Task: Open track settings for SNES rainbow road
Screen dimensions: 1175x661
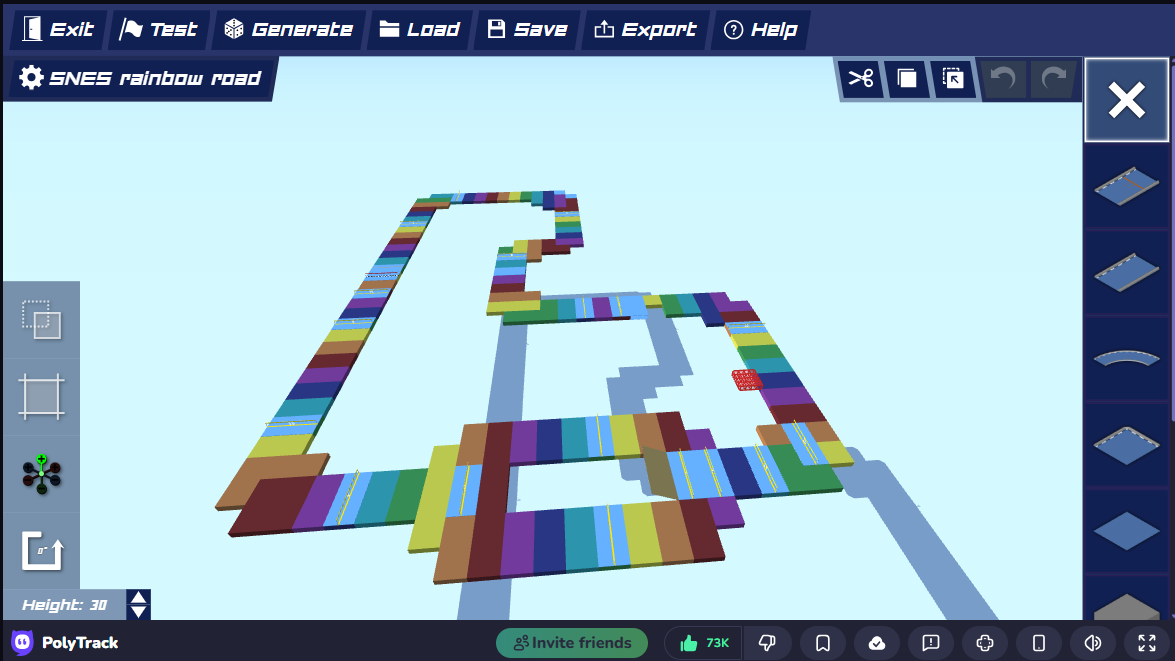Action: click(141, 78)
